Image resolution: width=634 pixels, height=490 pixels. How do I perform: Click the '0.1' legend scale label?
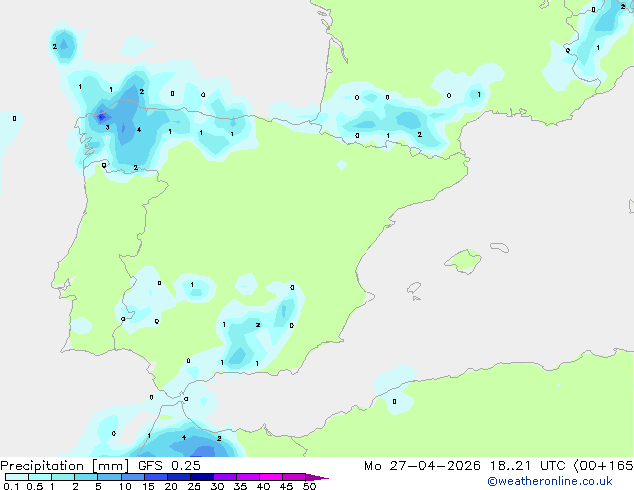click(11, 486)
